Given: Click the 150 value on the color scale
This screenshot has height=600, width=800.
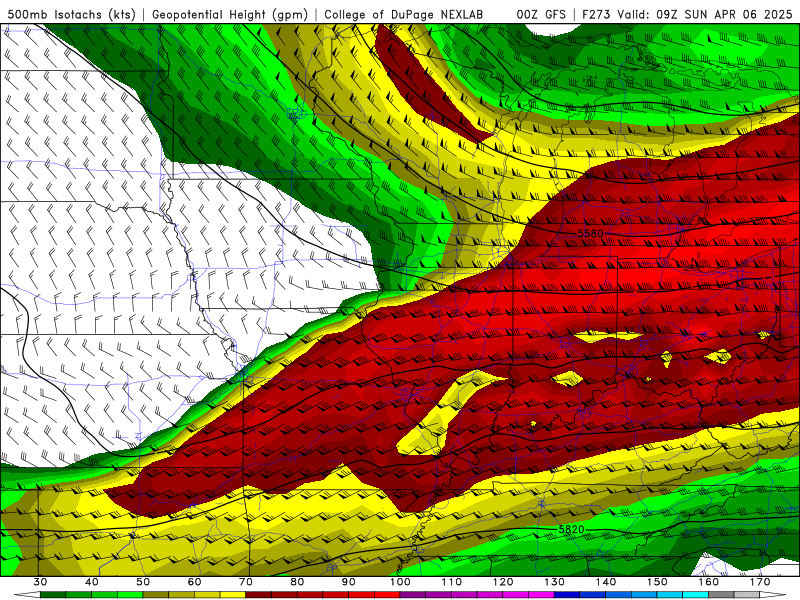Looking at the screenshot, I should [657, 582].
